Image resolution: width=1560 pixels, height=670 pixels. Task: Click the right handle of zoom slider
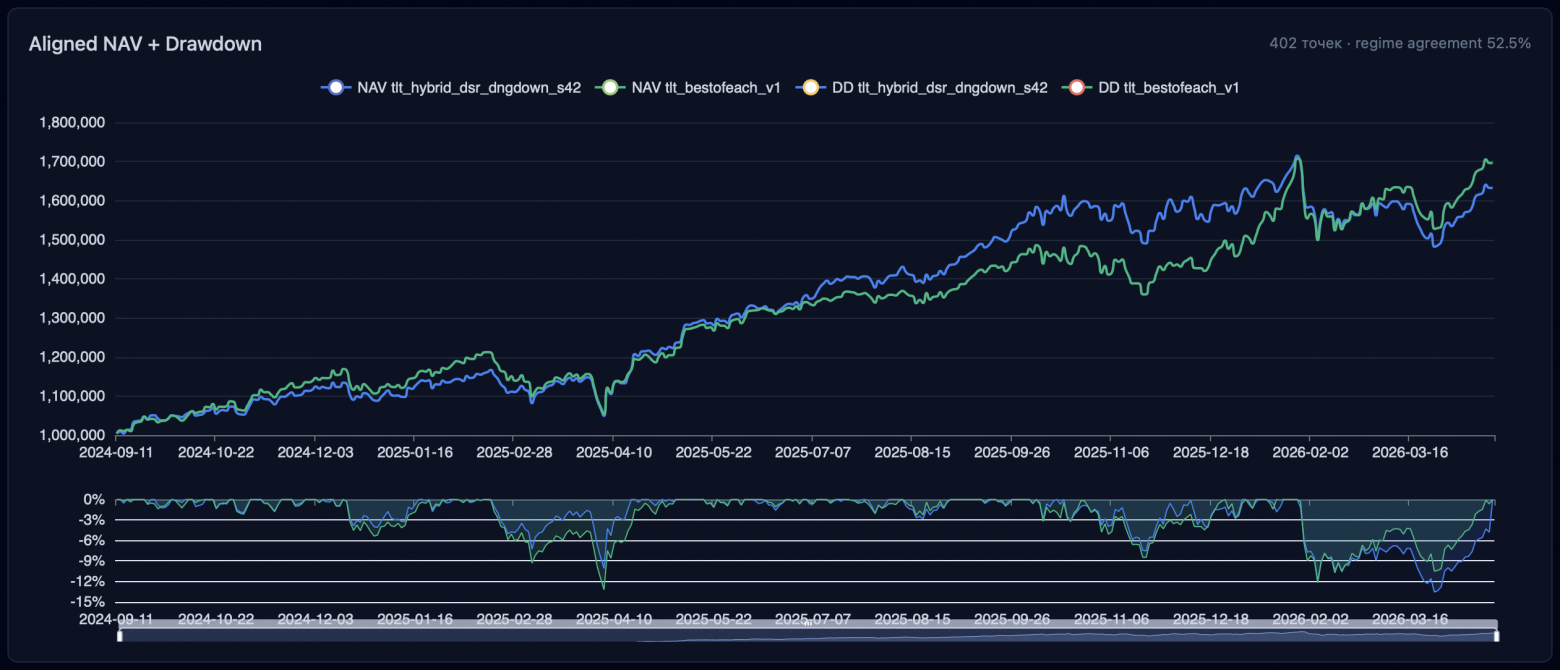coord(1496,636)
